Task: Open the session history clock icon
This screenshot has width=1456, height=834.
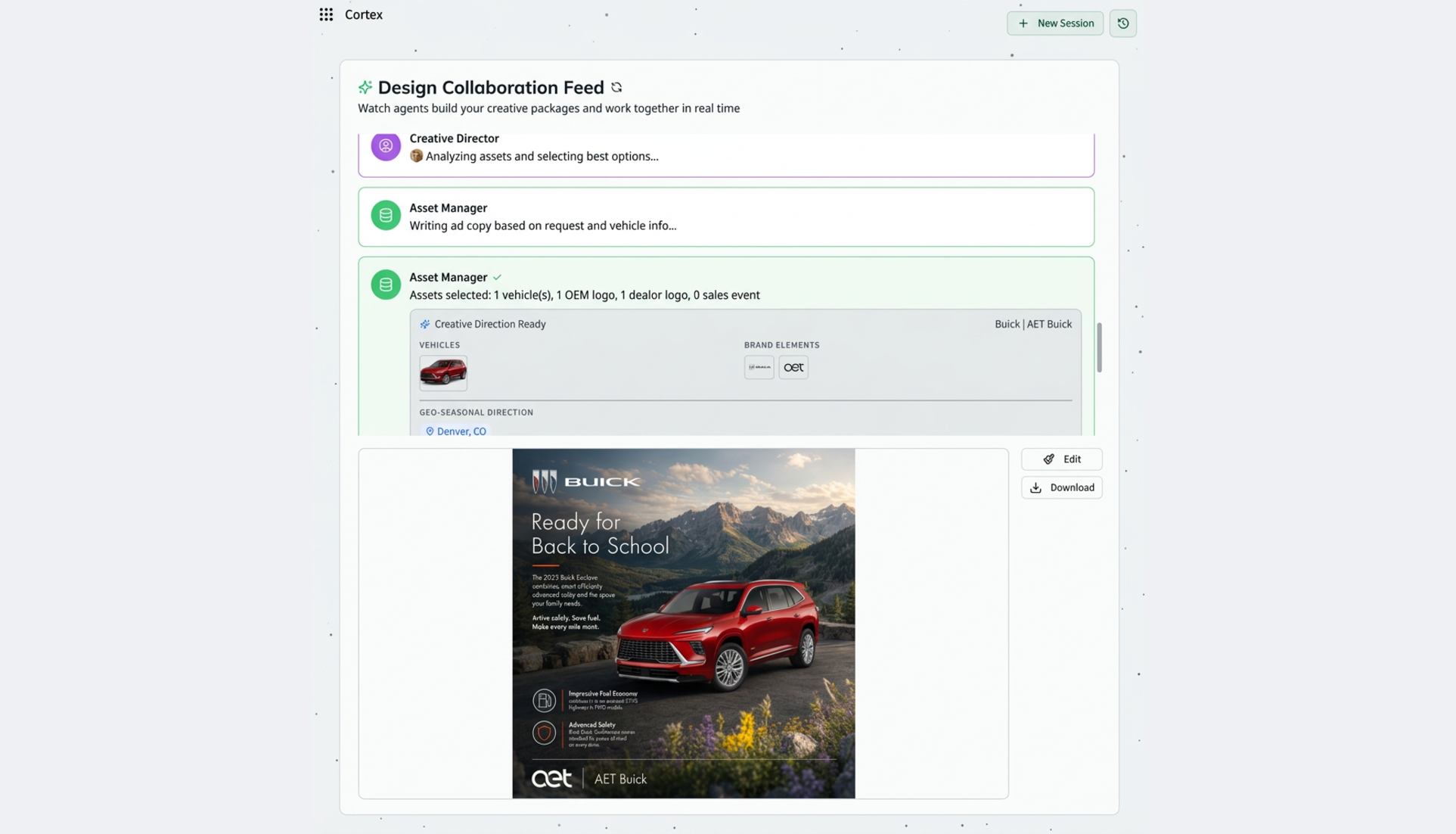Action: [x=1122, y=23]
